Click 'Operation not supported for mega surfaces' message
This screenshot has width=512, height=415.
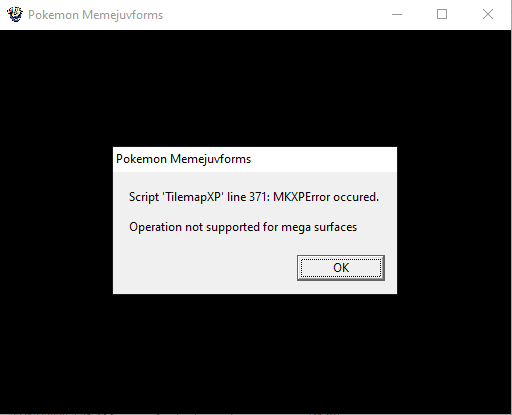243,227
